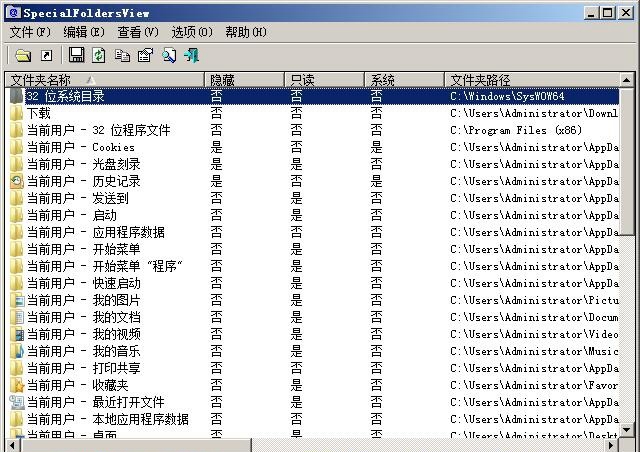Select the 下载 row name
The height and width of the screenshot is (452, 640).
pyautogui.click(x=39, y=113)
